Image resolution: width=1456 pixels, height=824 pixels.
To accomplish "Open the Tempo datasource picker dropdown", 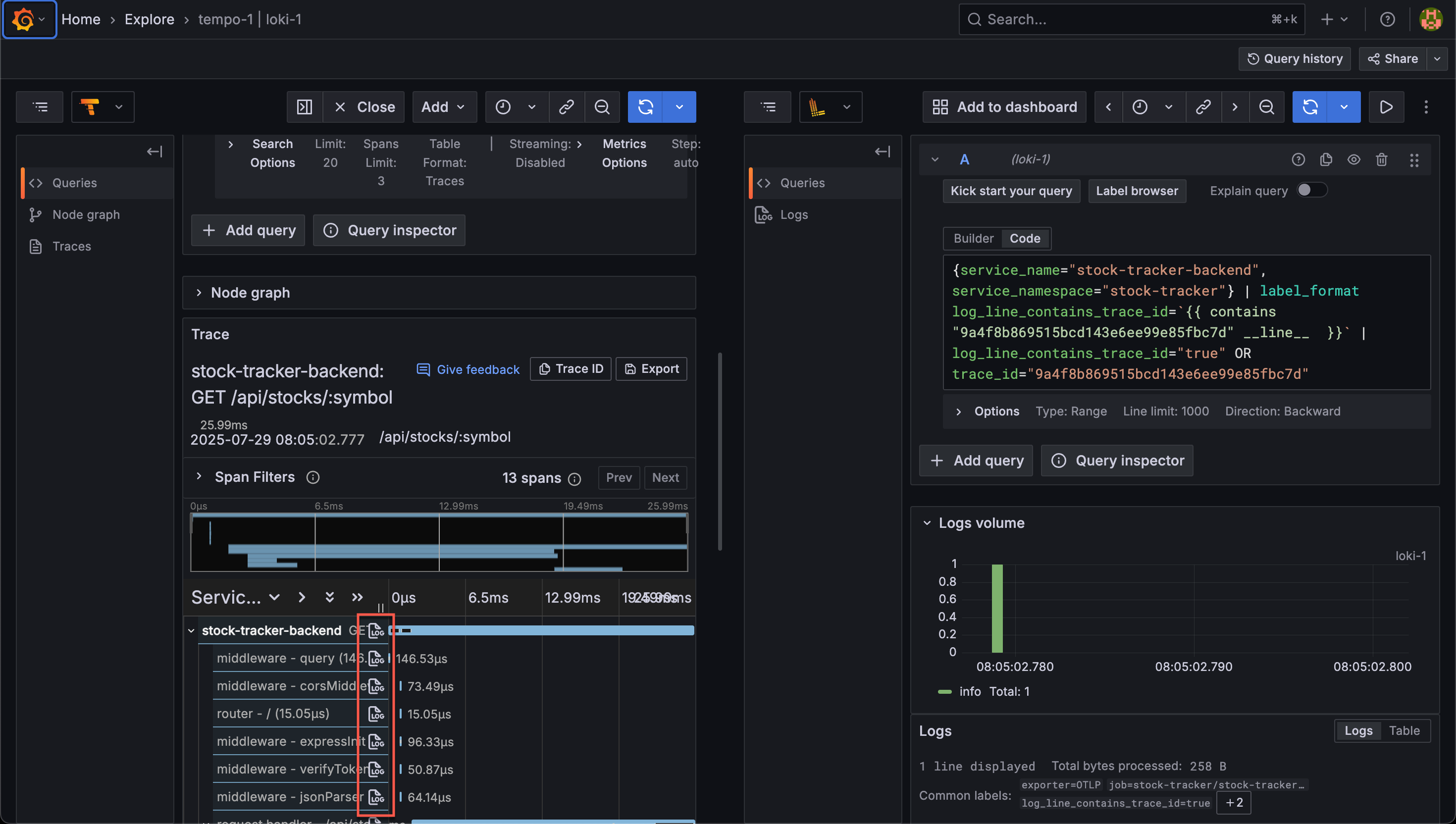I will 103,107.
